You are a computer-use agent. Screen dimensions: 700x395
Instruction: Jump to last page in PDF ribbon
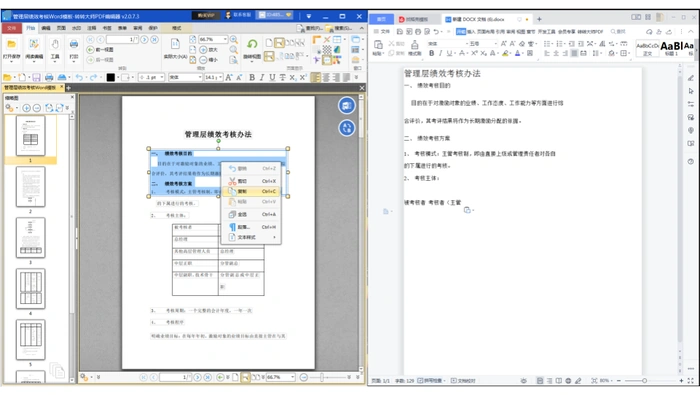tap(154, 40)
